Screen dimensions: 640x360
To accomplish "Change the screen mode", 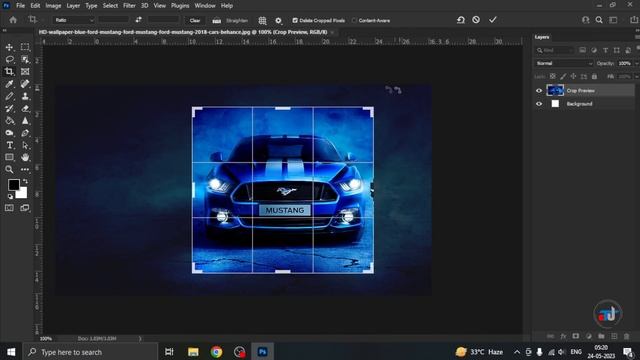I will coord(25,208).
